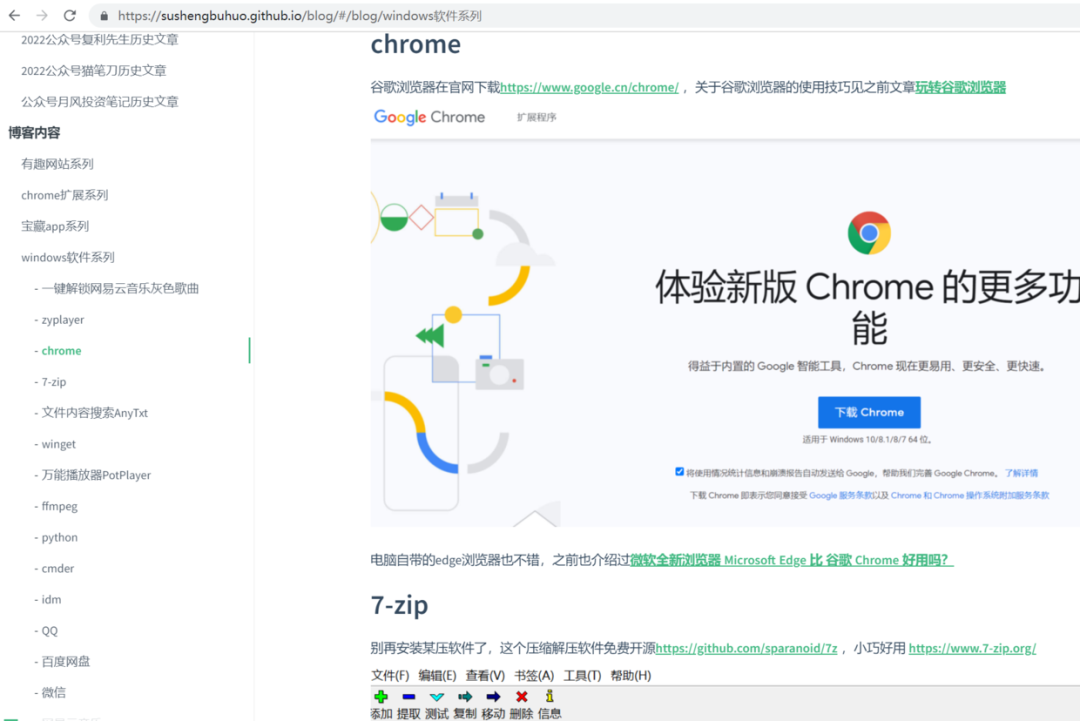This screenshot has height=721, width=1080.
Task: Click the 移动 arrow icon
Action: point(493,697)
